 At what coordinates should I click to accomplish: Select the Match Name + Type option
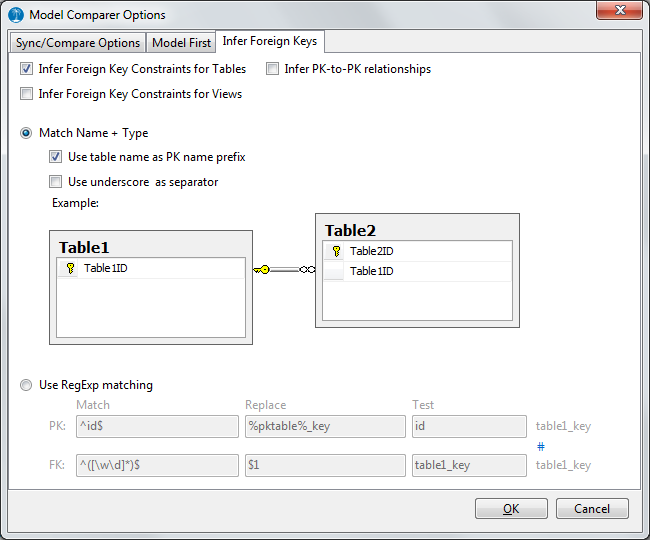pyautogui.click(x=26, y=133)
